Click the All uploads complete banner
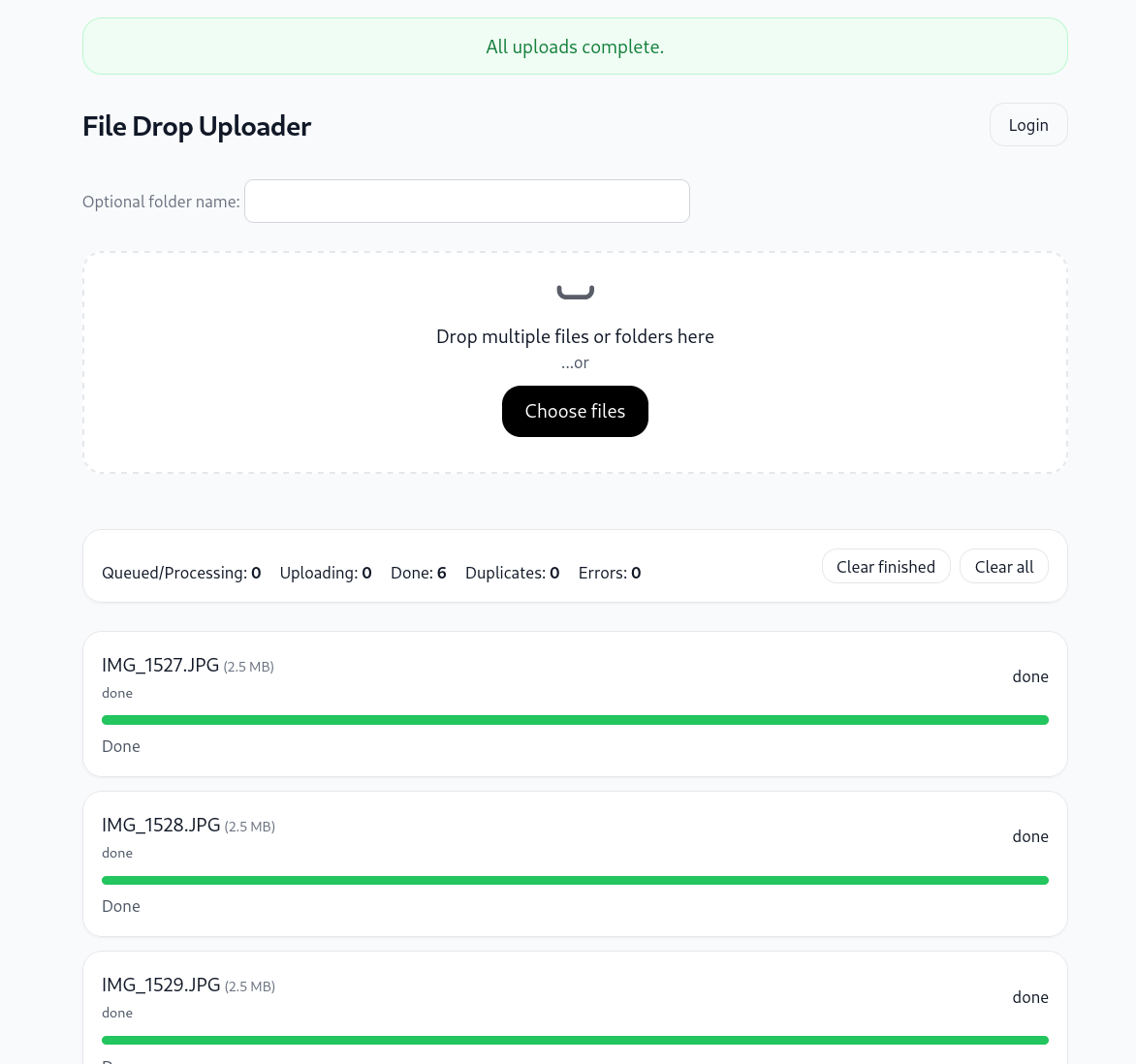The image size is (1136, 1064). [575, 47]
